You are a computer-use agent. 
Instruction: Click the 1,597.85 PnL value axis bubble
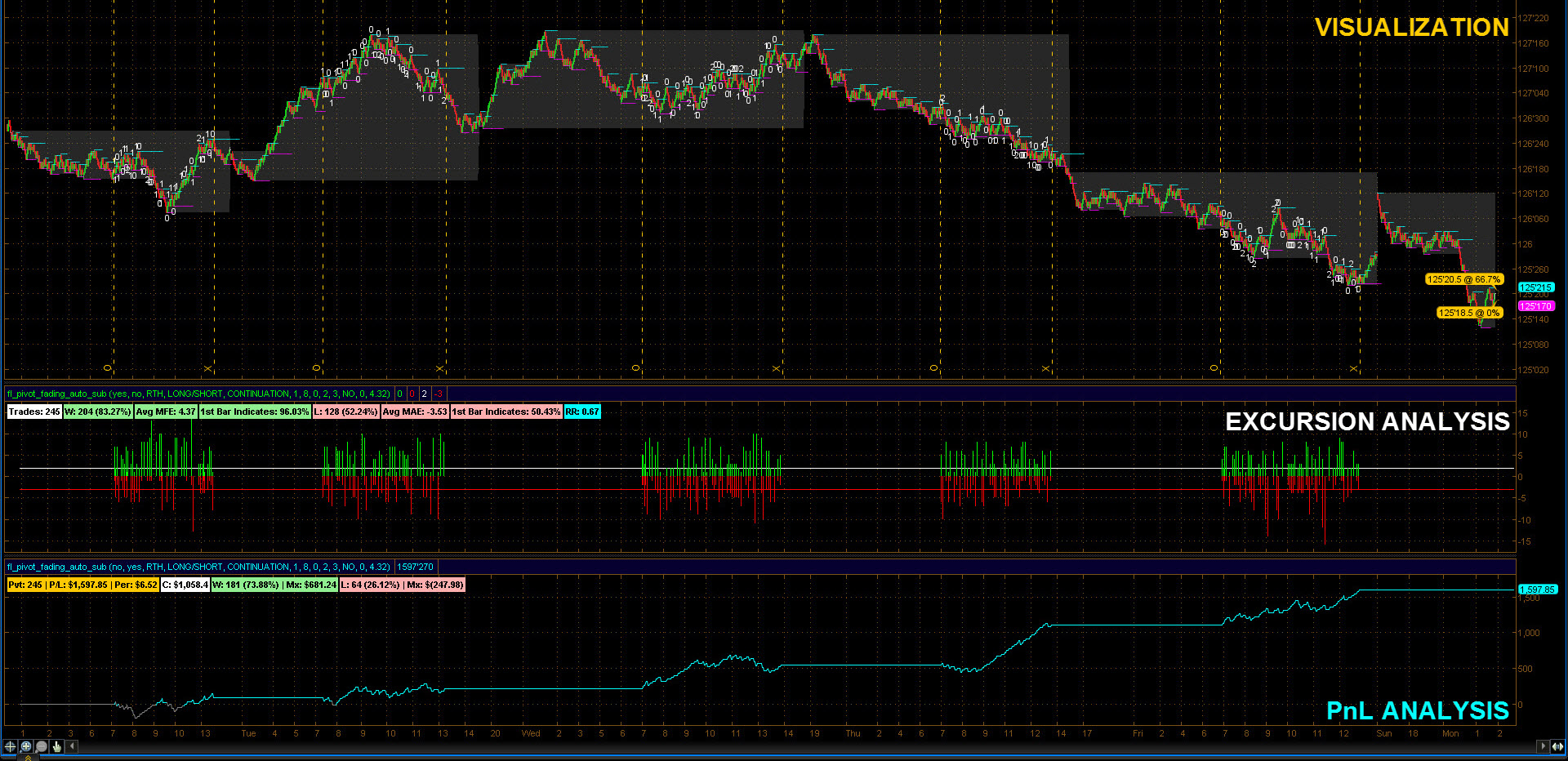(x=1537, y=589)
